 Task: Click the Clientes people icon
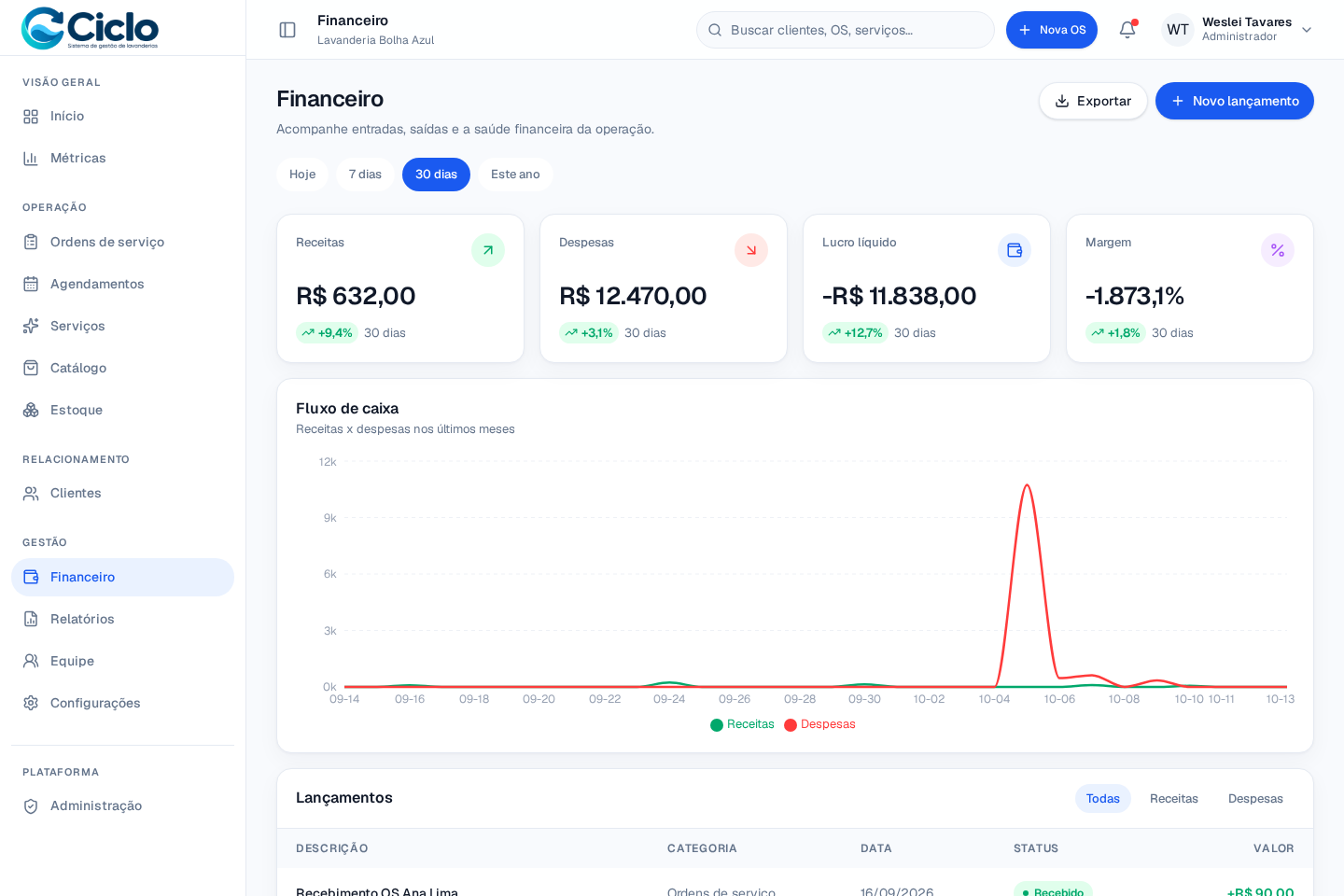tap(31, 494)
